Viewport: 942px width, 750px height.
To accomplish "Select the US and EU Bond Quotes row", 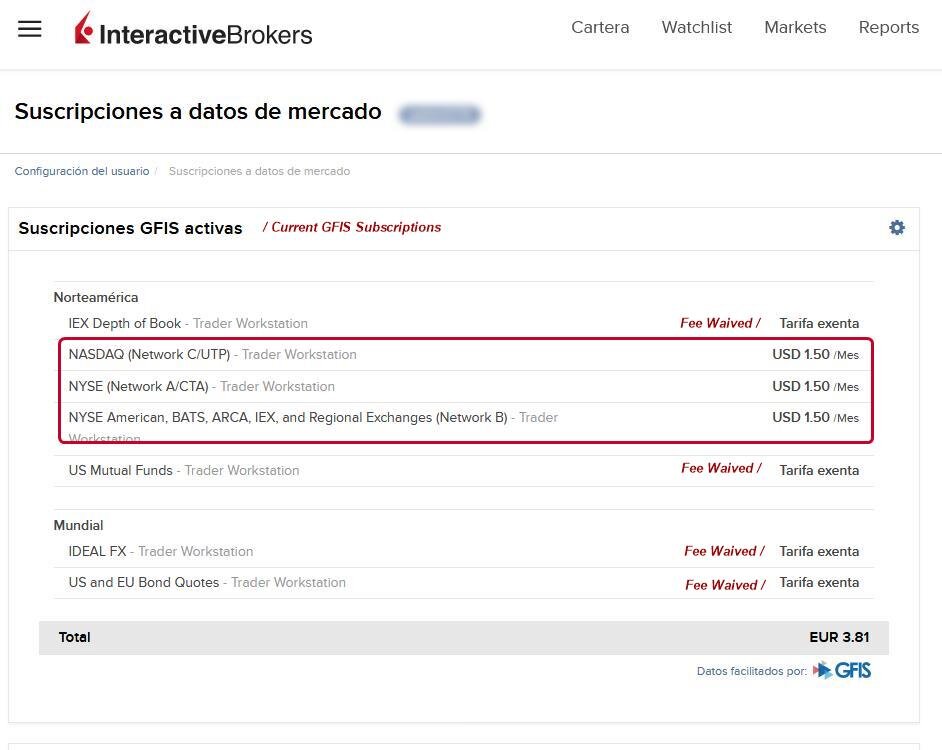I will pos(464,583).
